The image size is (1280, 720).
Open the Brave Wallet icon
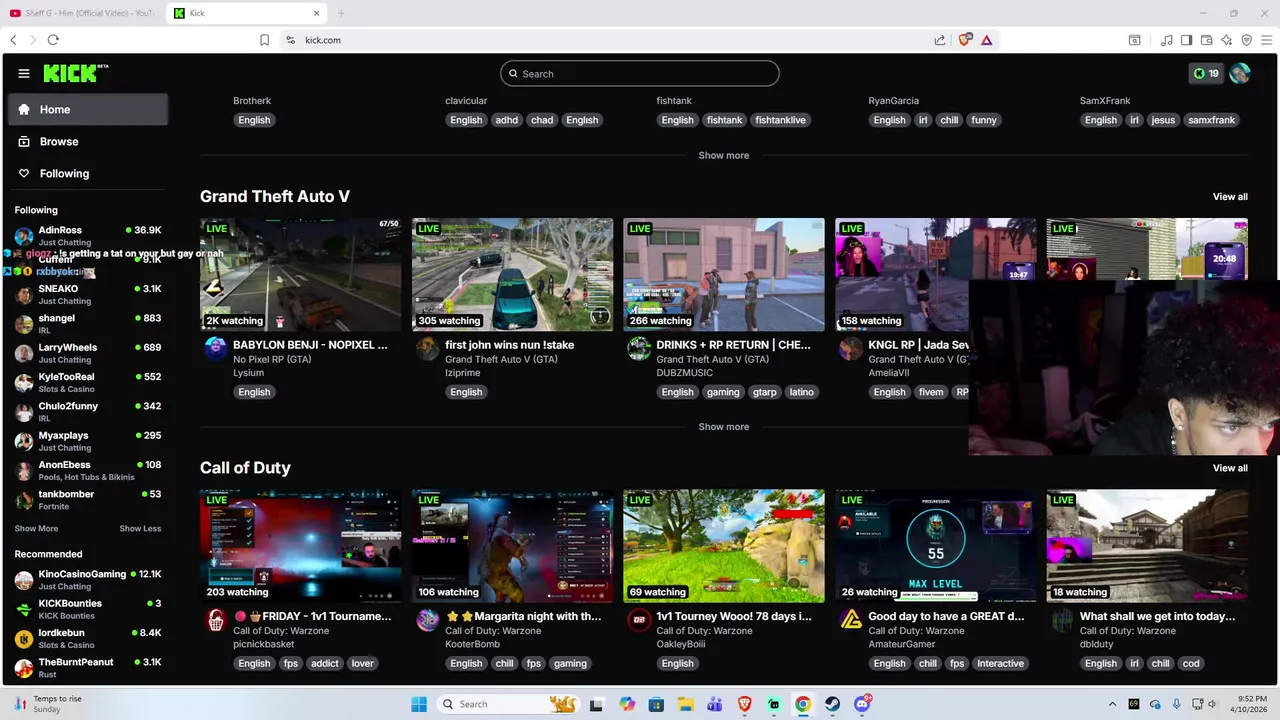pyautogui.click(x=1207, y=40)
